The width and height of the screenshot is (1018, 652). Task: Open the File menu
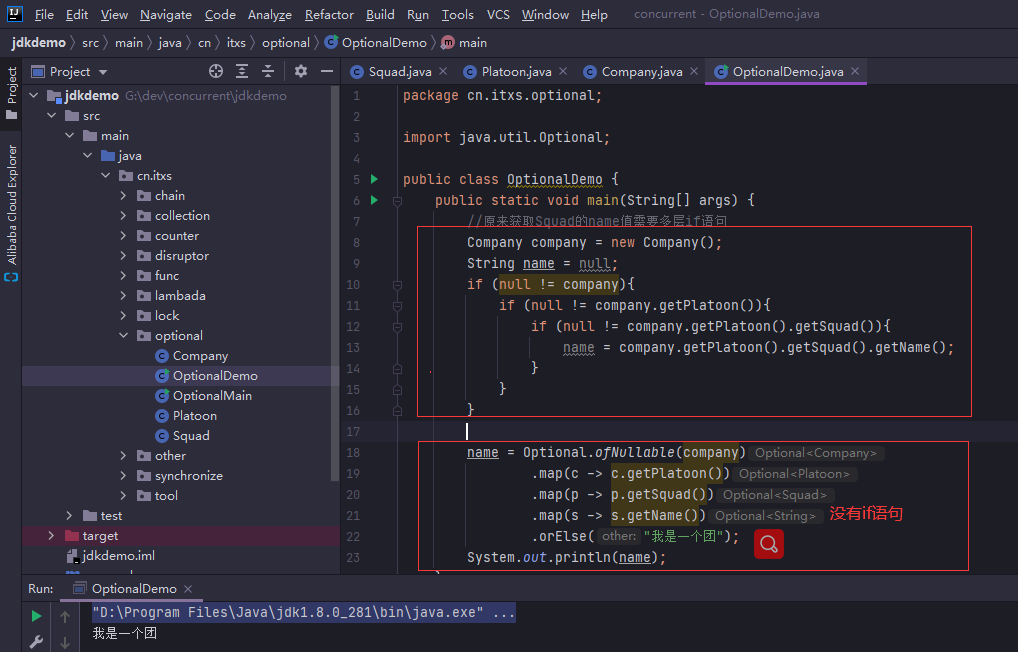(x=44, y=14)
